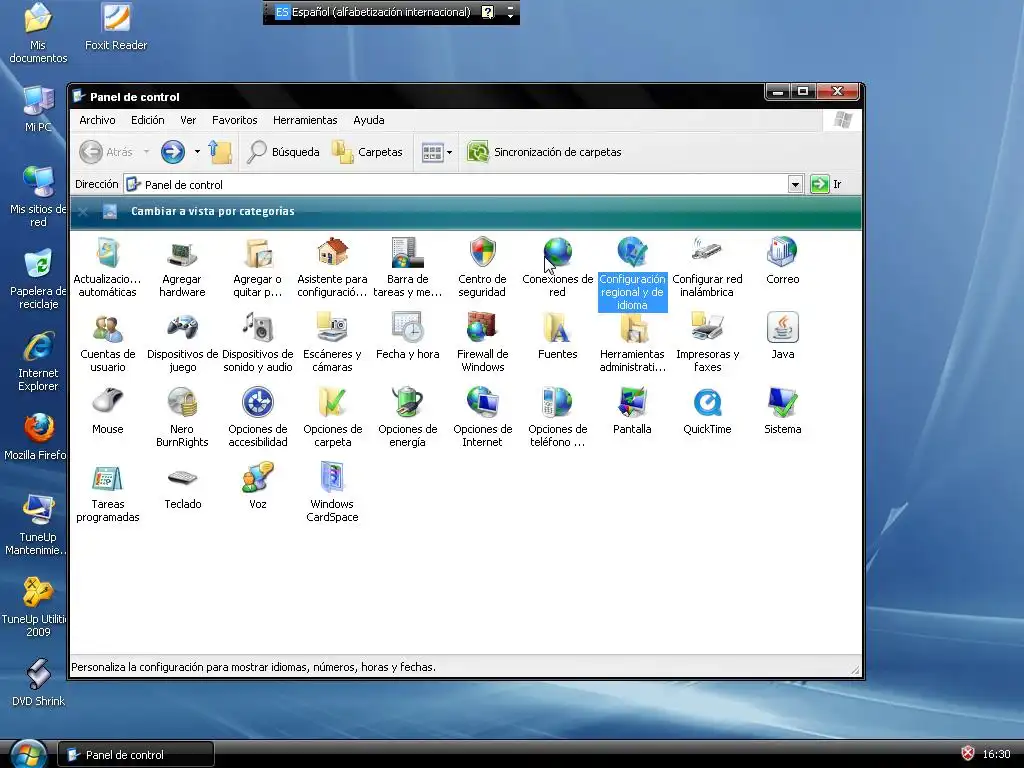Expand the Dirección address bar dropdown

tap(795, 185)
